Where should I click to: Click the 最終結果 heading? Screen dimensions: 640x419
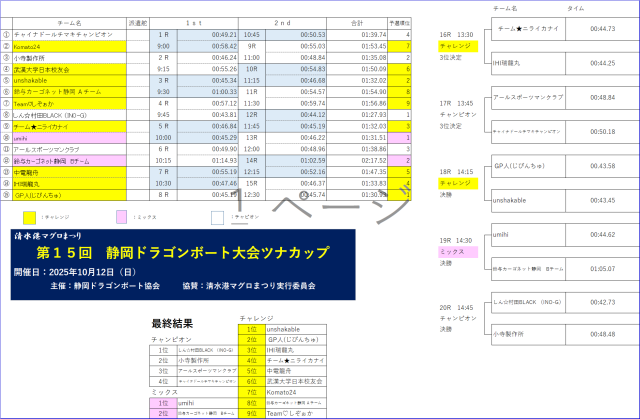(170, 323)
